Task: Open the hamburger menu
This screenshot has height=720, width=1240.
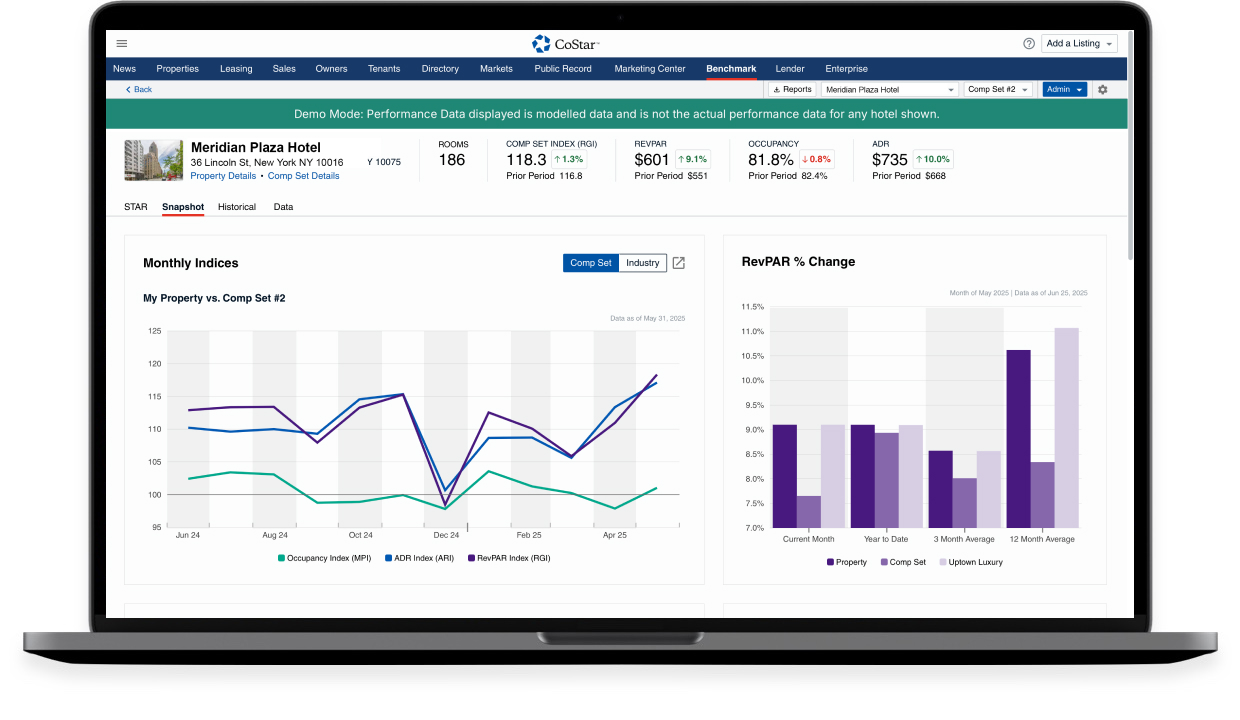Action: pos(122,44)
